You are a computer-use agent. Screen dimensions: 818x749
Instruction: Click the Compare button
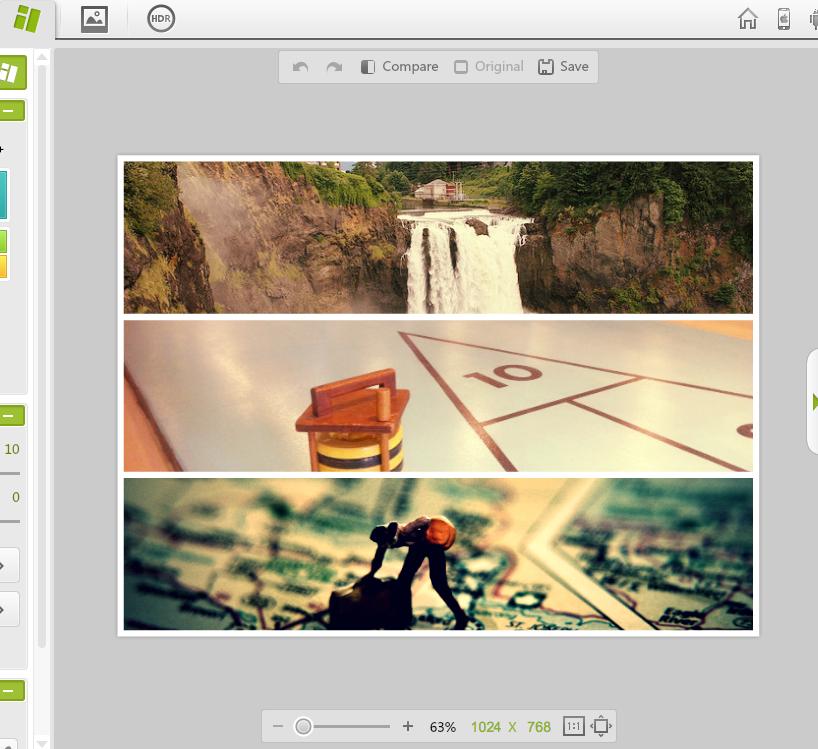[x=399, y=67]
